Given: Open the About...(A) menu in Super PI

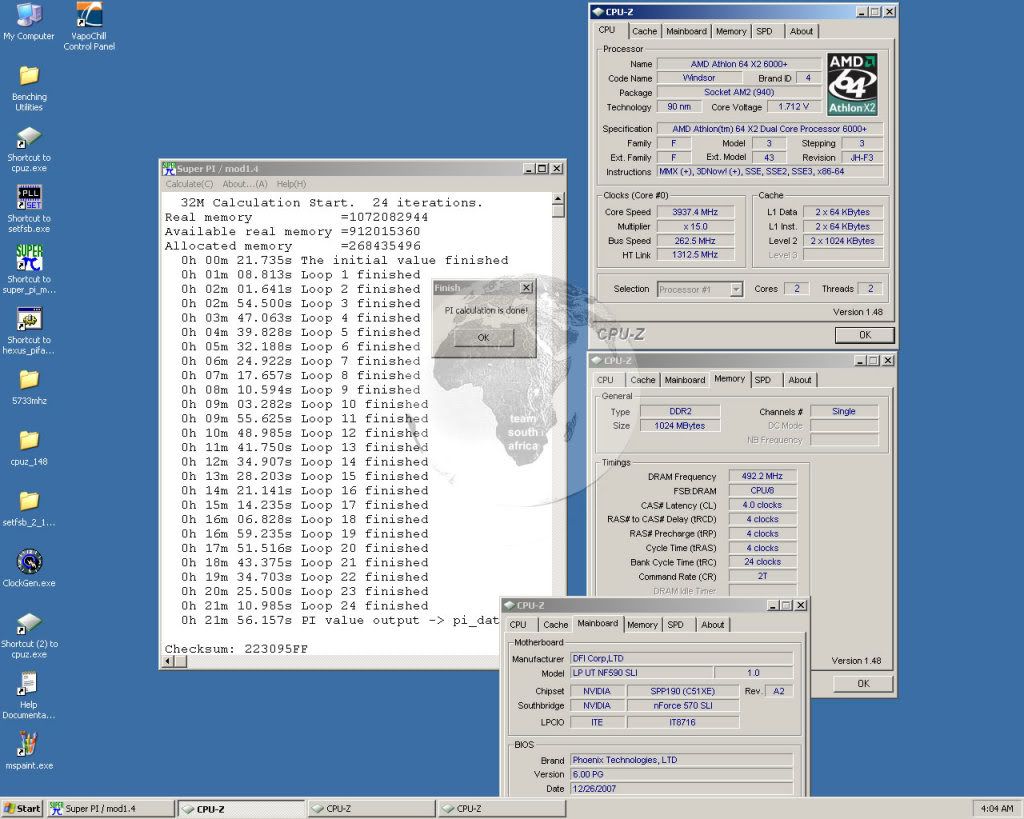Looking at the screenshot, I should point(245,184).
